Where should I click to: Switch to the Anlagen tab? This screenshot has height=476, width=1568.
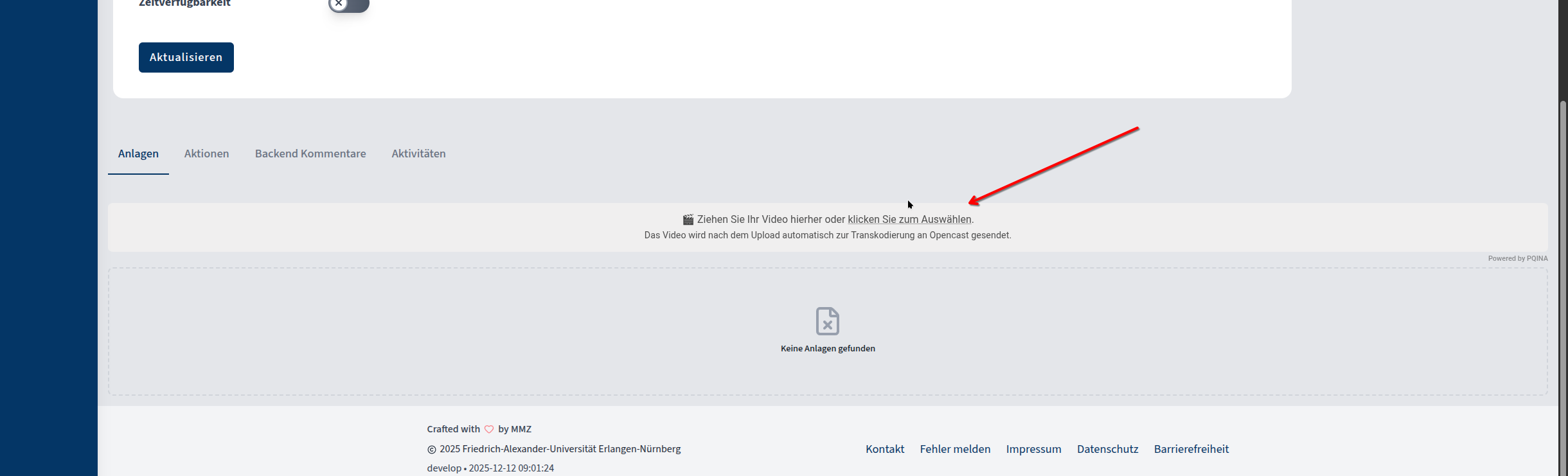(x=138, y=154)
